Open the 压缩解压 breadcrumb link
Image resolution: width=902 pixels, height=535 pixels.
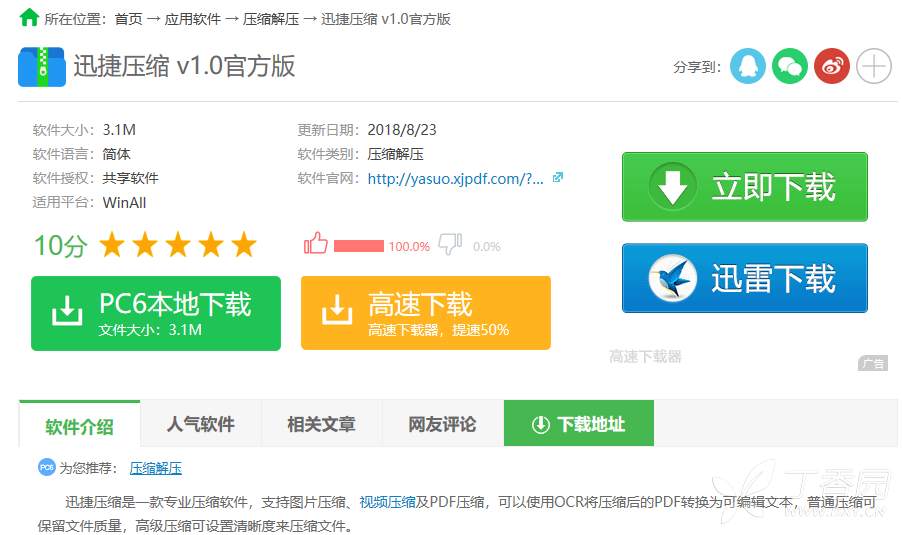coord(271,19)
